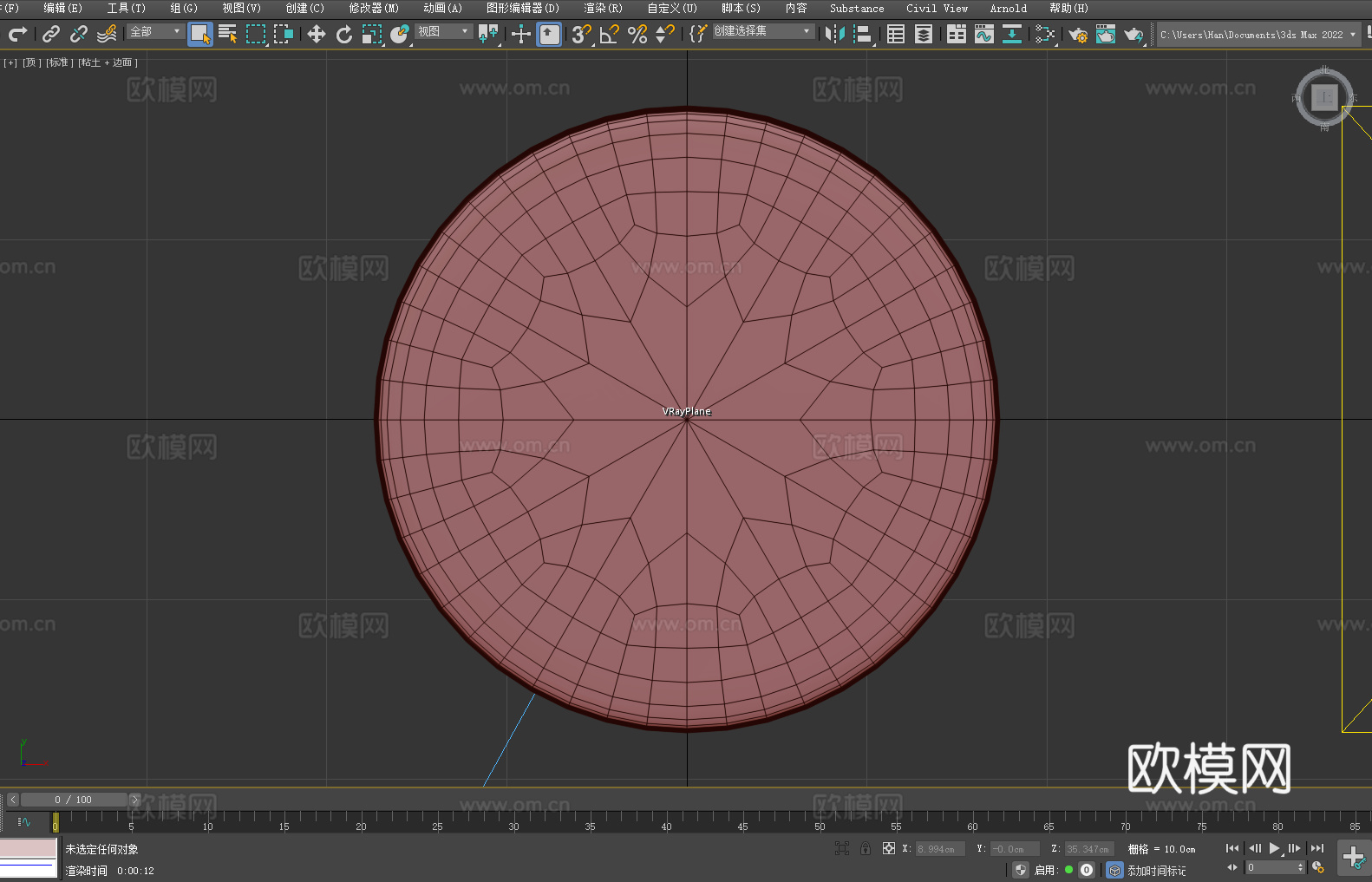The width and height of the screenshot is (1372, 882).
Task: Click the Isolate Selection toggle icon
Action: 842,848
